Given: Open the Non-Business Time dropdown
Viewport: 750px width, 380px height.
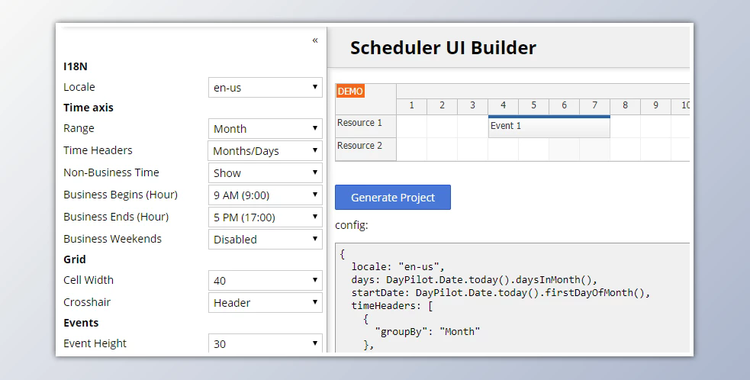Looking at the screenshot, I should point(265,173).
